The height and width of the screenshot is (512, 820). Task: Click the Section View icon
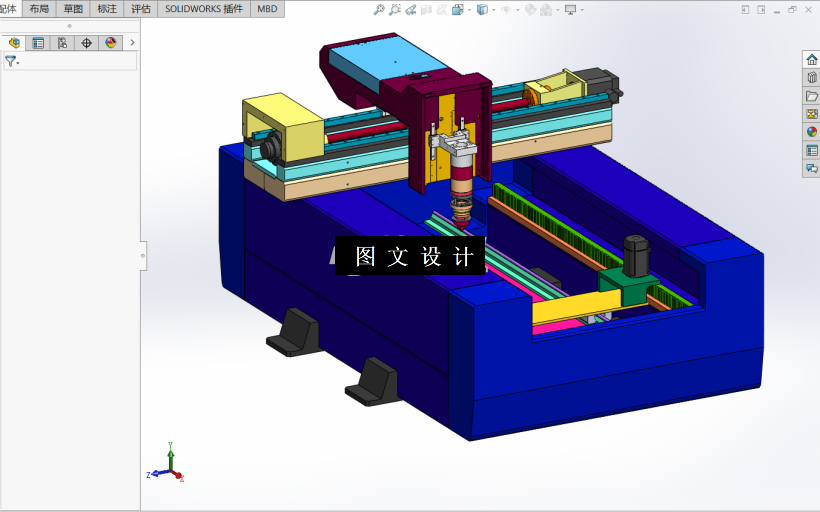click(426, 9)
